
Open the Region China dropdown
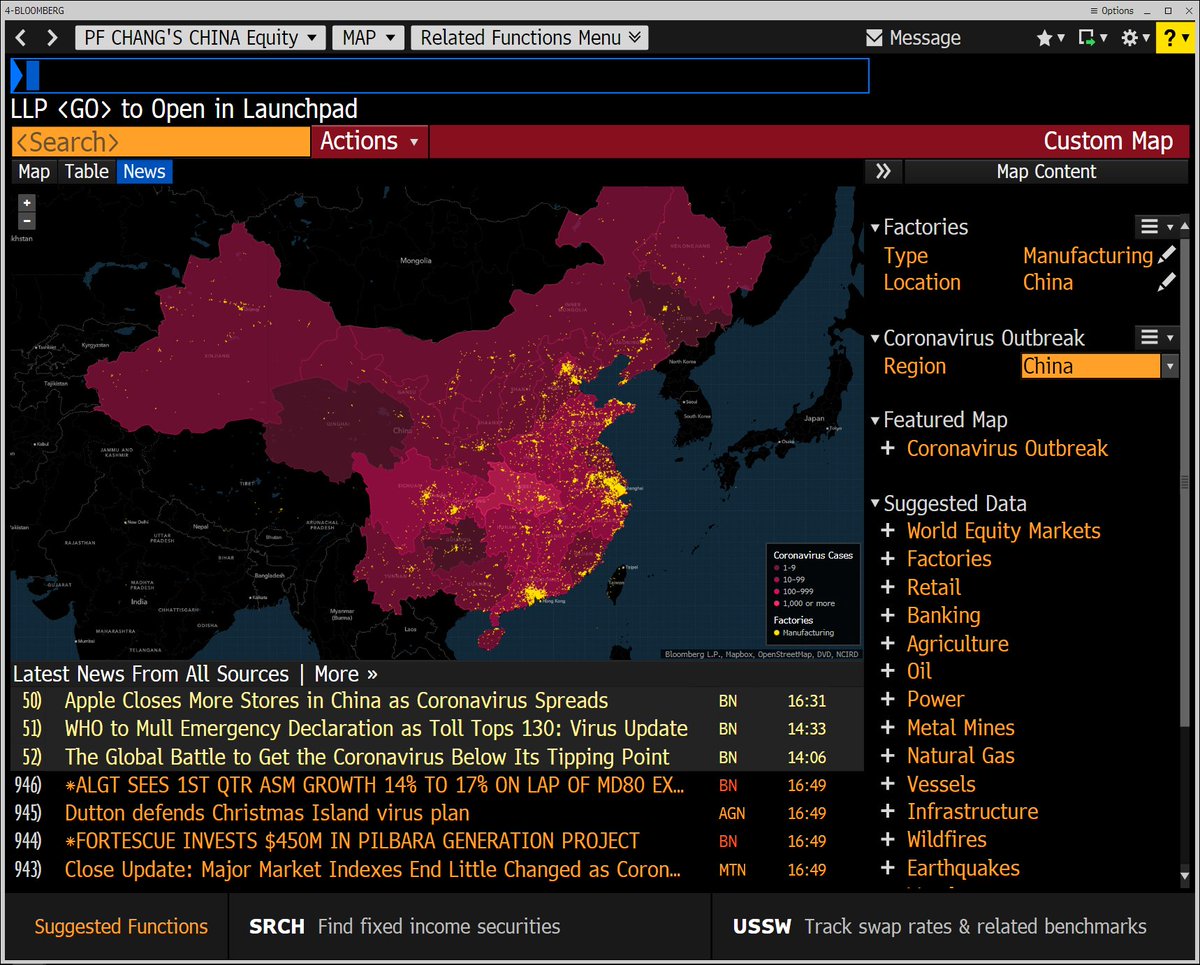point(1169,367)
